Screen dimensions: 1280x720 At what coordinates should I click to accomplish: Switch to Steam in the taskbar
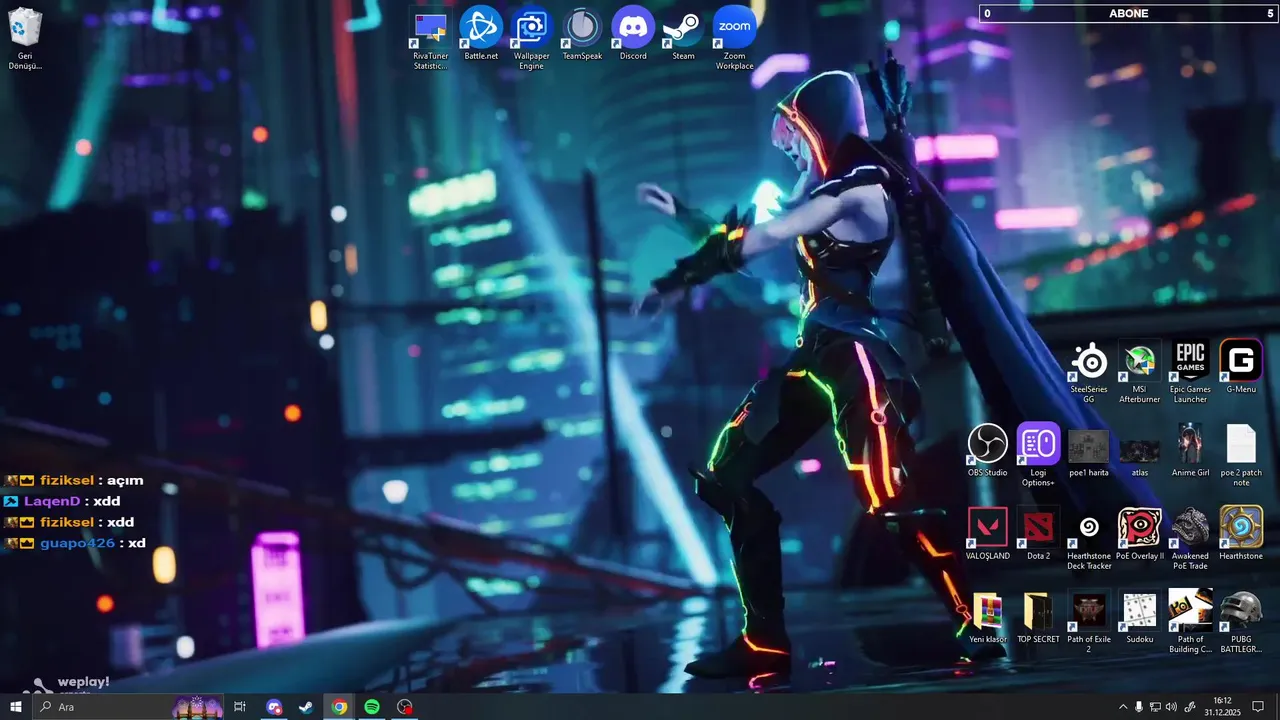coord(306,707)
